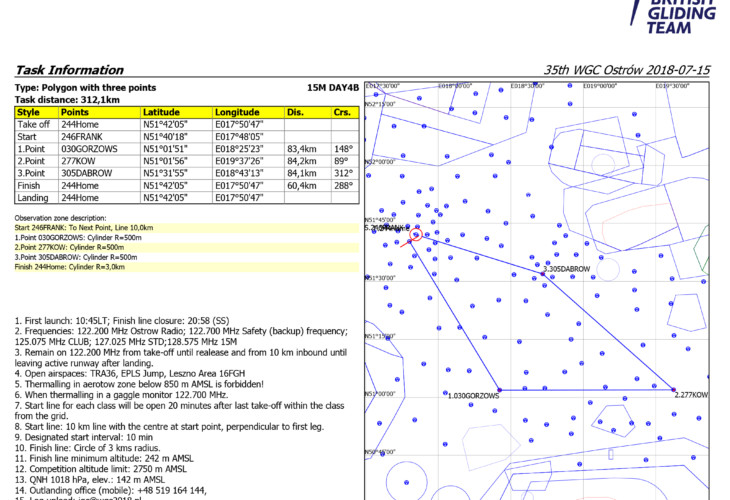Select the Longitude column header
Screen dimensions: 730x500
(x=247, y=113)
